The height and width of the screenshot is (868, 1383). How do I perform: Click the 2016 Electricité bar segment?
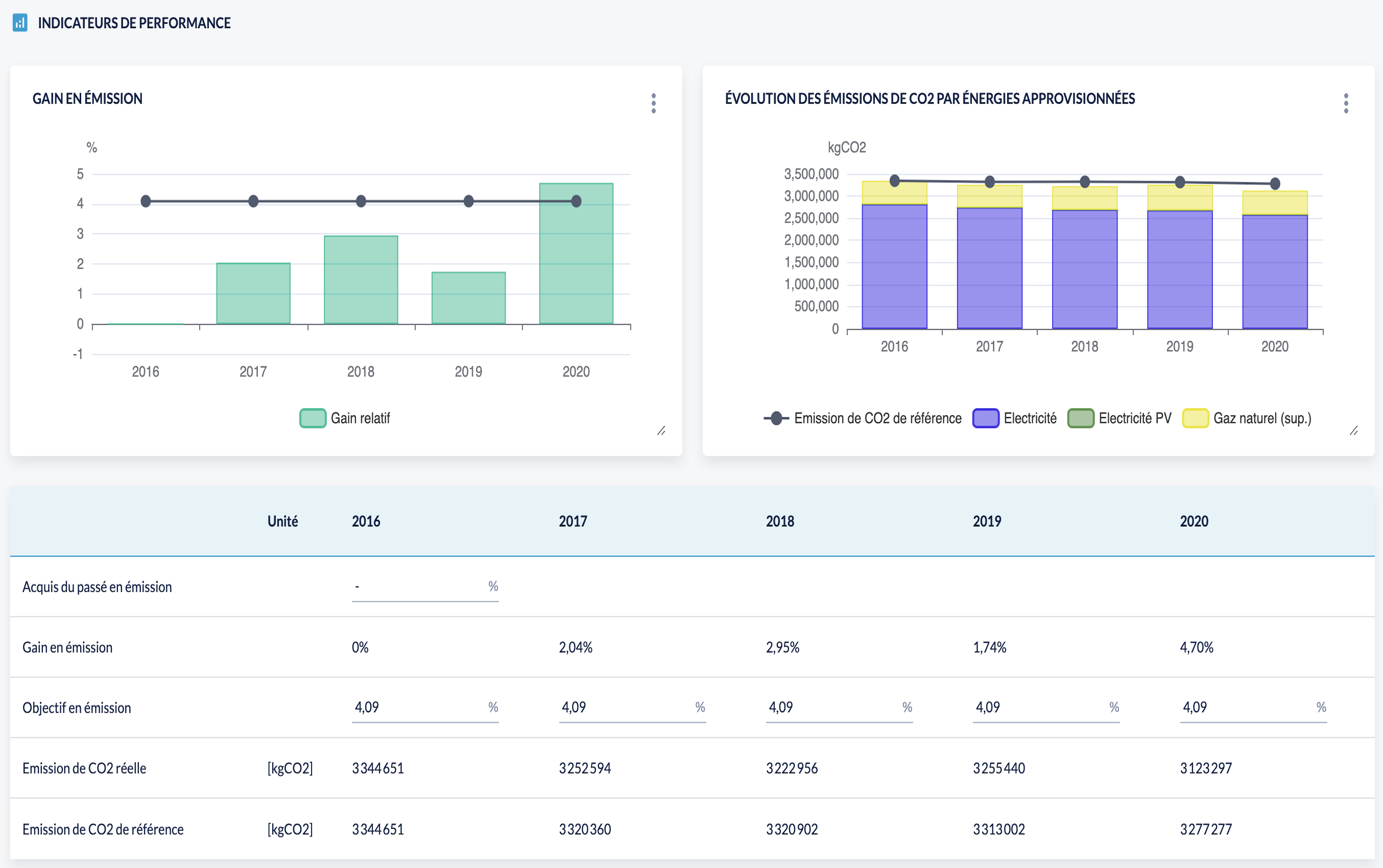(x=894, y=267)
